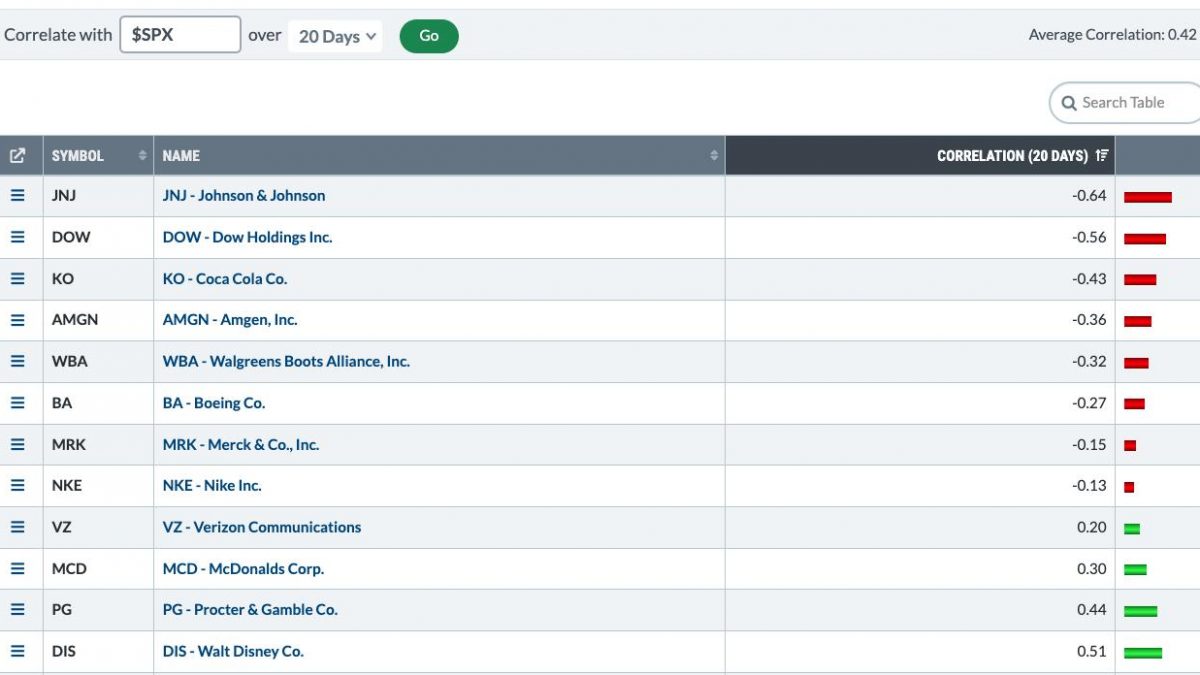The image size is (1200, 675).
Task: Open the NKE - Nike Inc. link
Action: pyautogui.click(x=212, y=485)
